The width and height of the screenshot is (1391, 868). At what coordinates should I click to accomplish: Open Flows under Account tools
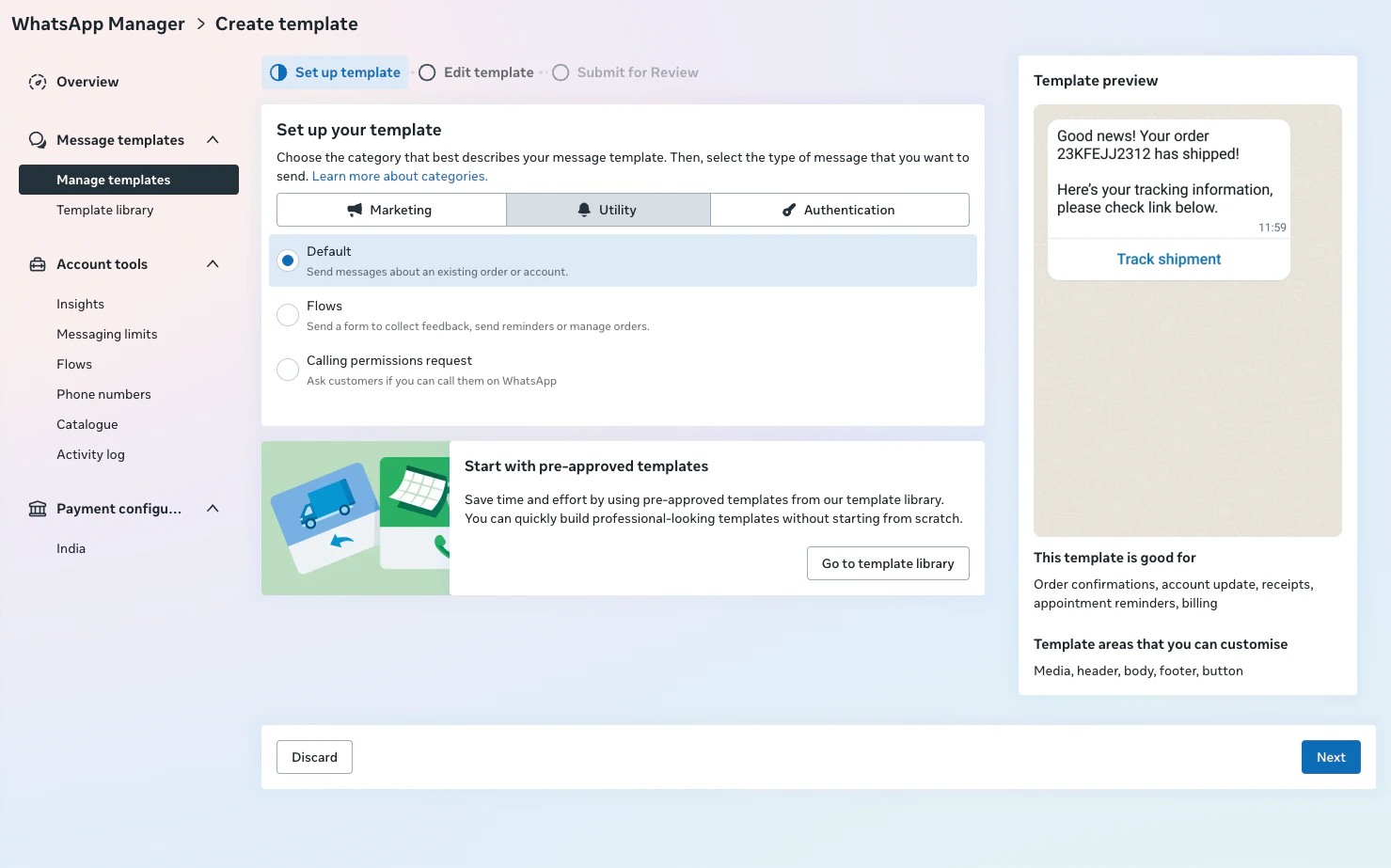pyautogui.click(x=74, y=364)
